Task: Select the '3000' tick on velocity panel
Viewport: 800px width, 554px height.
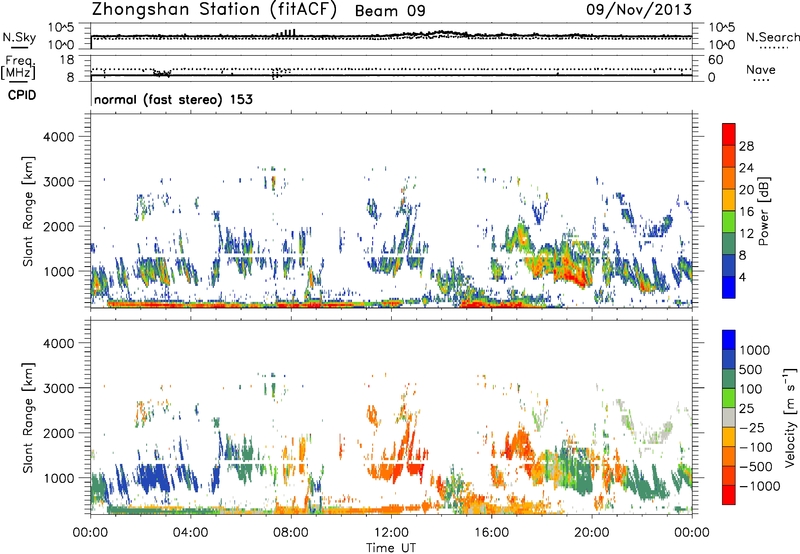Action: tap(58, 388)
